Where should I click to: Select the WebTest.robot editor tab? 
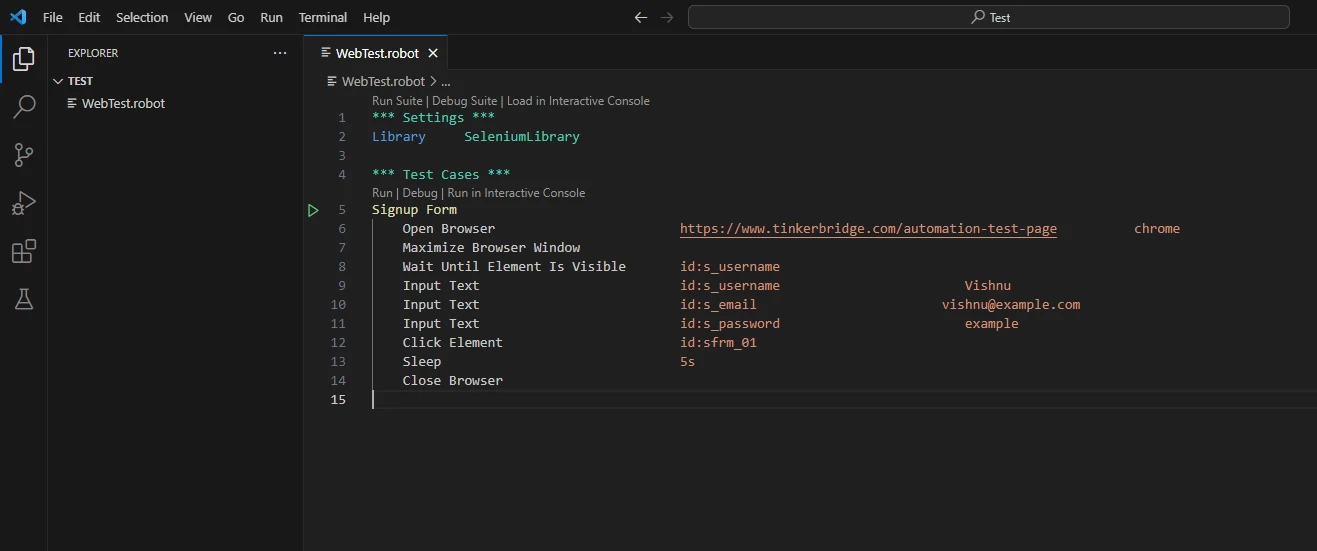(376, 53)
